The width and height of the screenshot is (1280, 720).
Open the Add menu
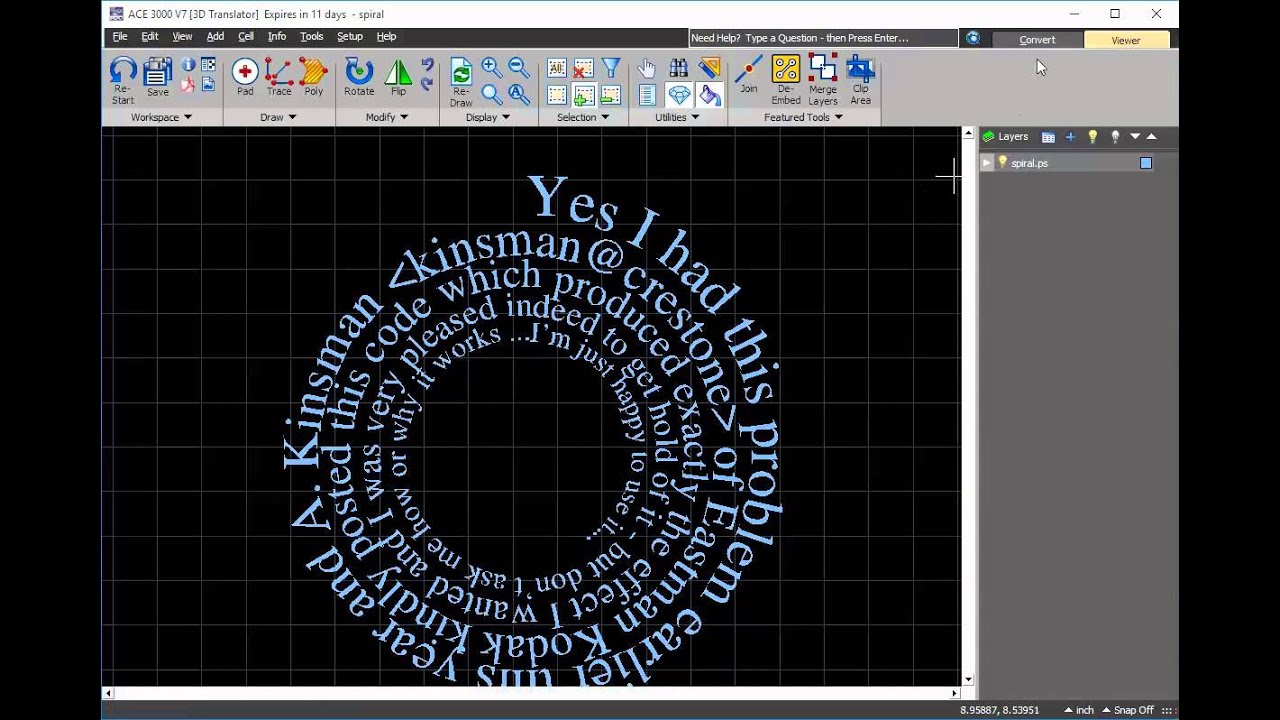(x=215, y=36)
